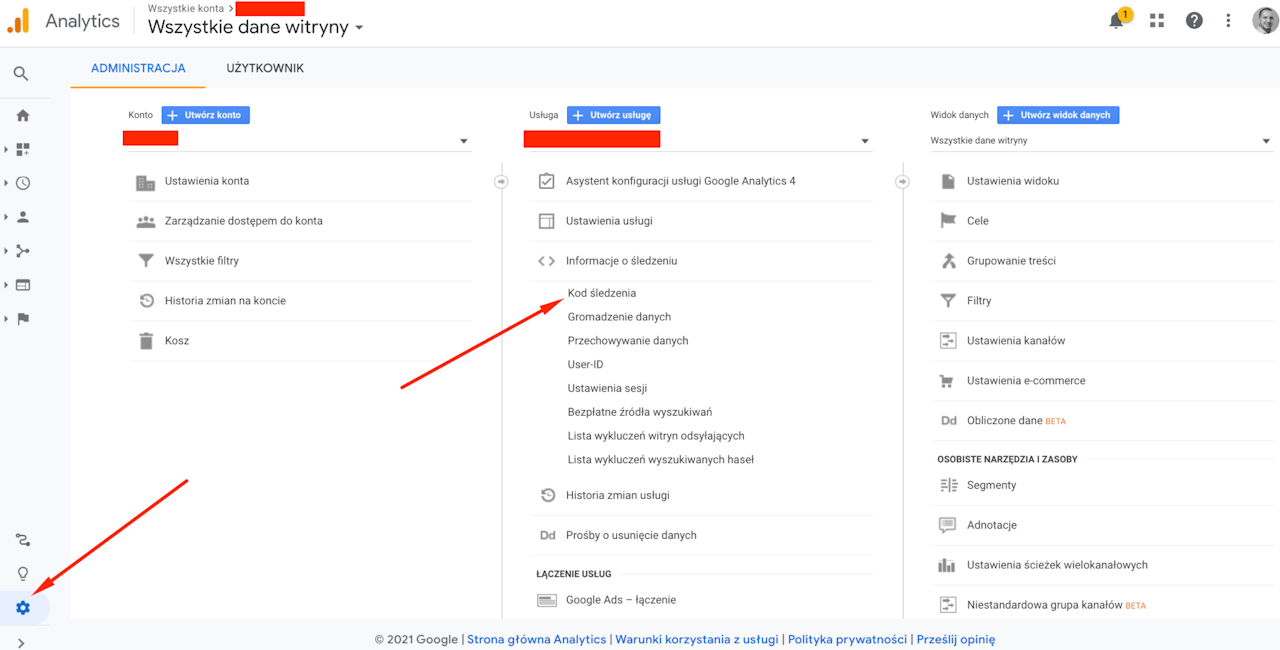This screenshot has height=650, width=1280.
Task: Open the Kod śledzenia link
Action: [x=602, y=293]
